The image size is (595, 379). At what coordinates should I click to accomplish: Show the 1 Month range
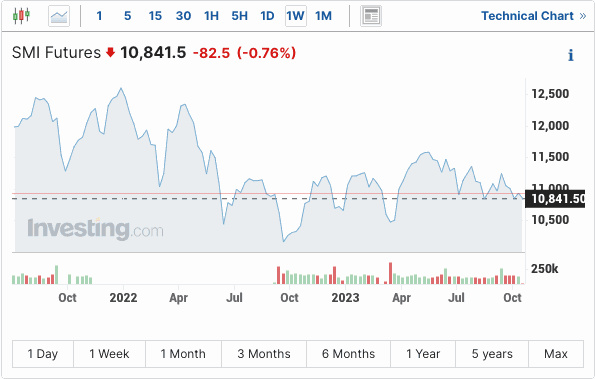click(x=183, y=354)
